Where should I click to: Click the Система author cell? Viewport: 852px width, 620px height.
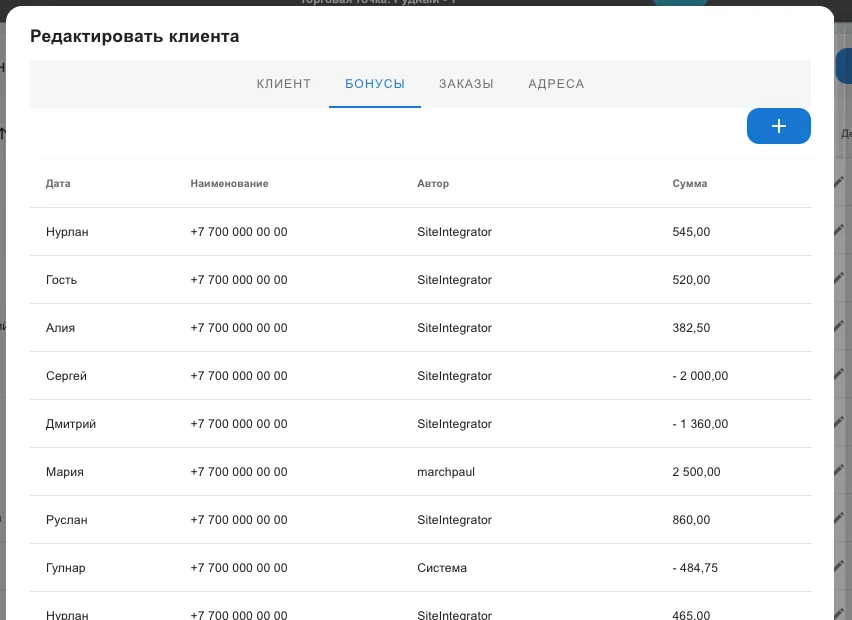click(442, 568)
